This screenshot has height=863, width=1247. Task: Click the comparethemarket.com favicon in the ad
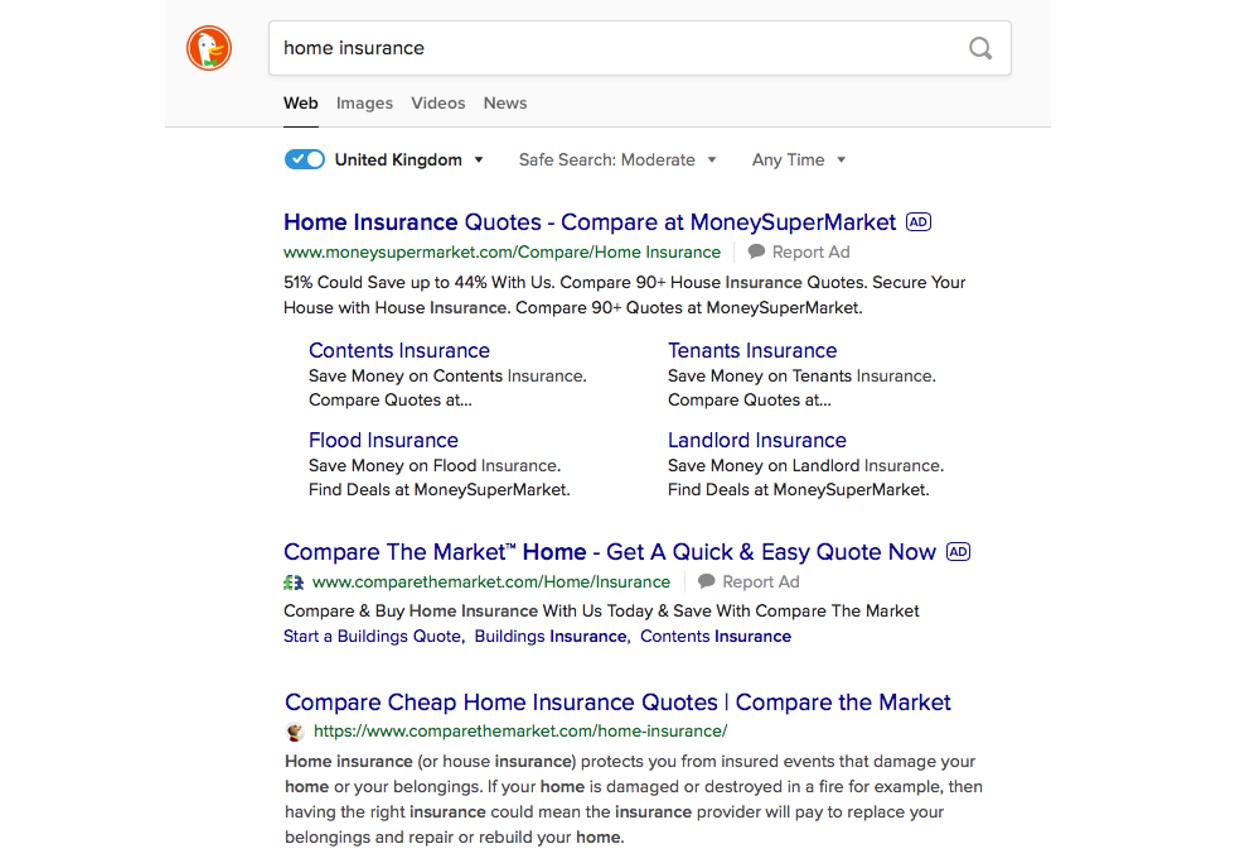[294, 582]
